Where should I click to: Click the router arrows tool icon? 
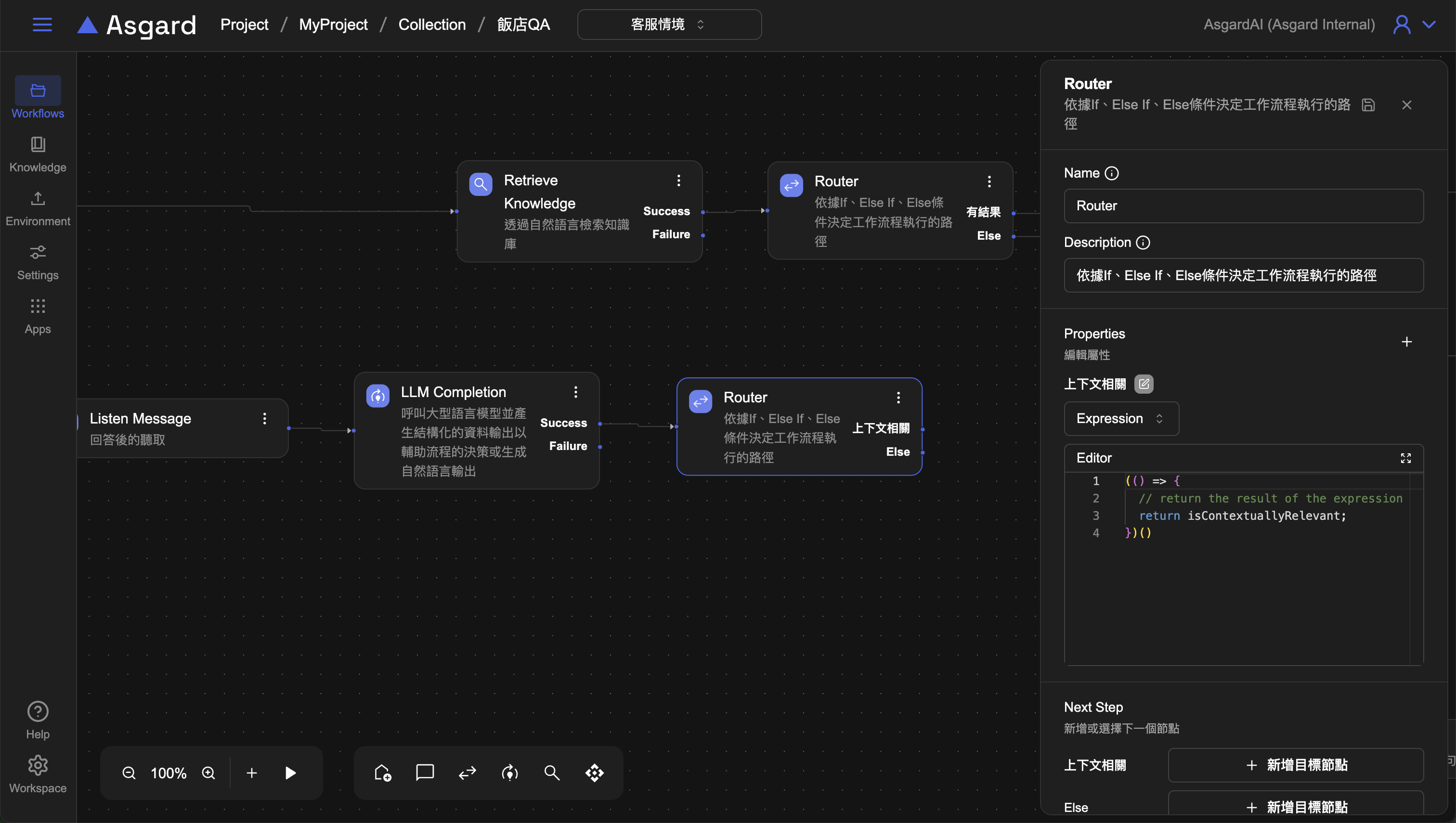[x=467, y=772]
